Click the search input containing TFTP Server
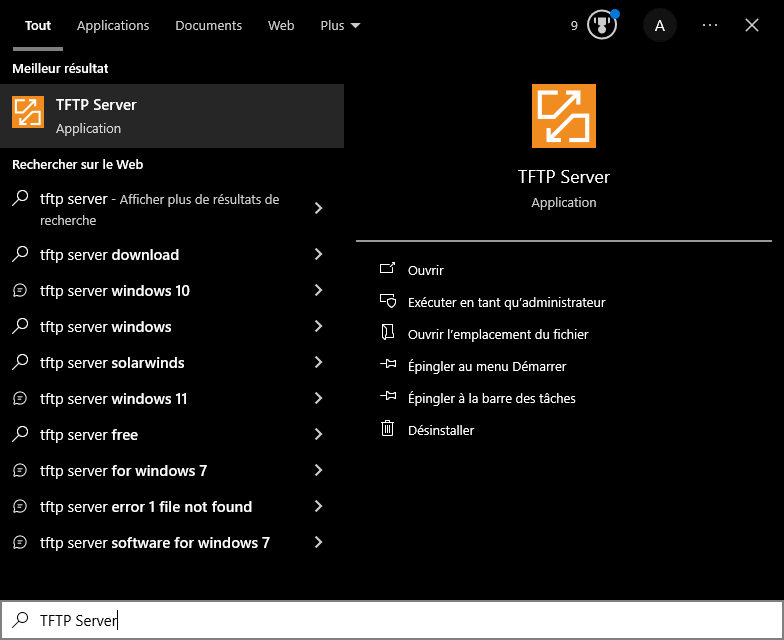This screenshot has width=784, height=640. [x=400, y=620]
